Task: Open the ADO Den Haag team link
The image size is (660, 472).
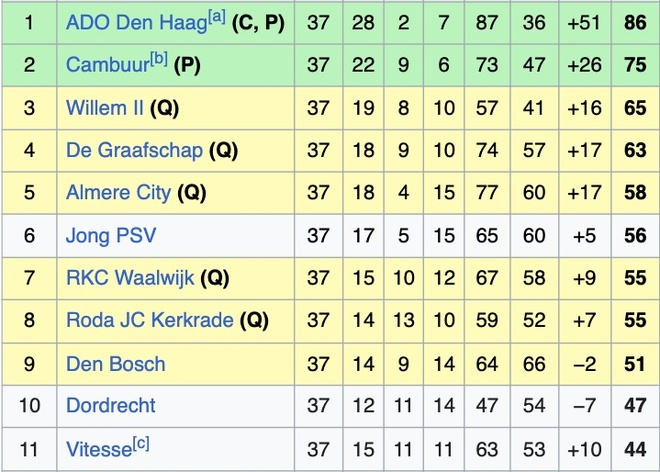Action: click(x=135, y=22)
